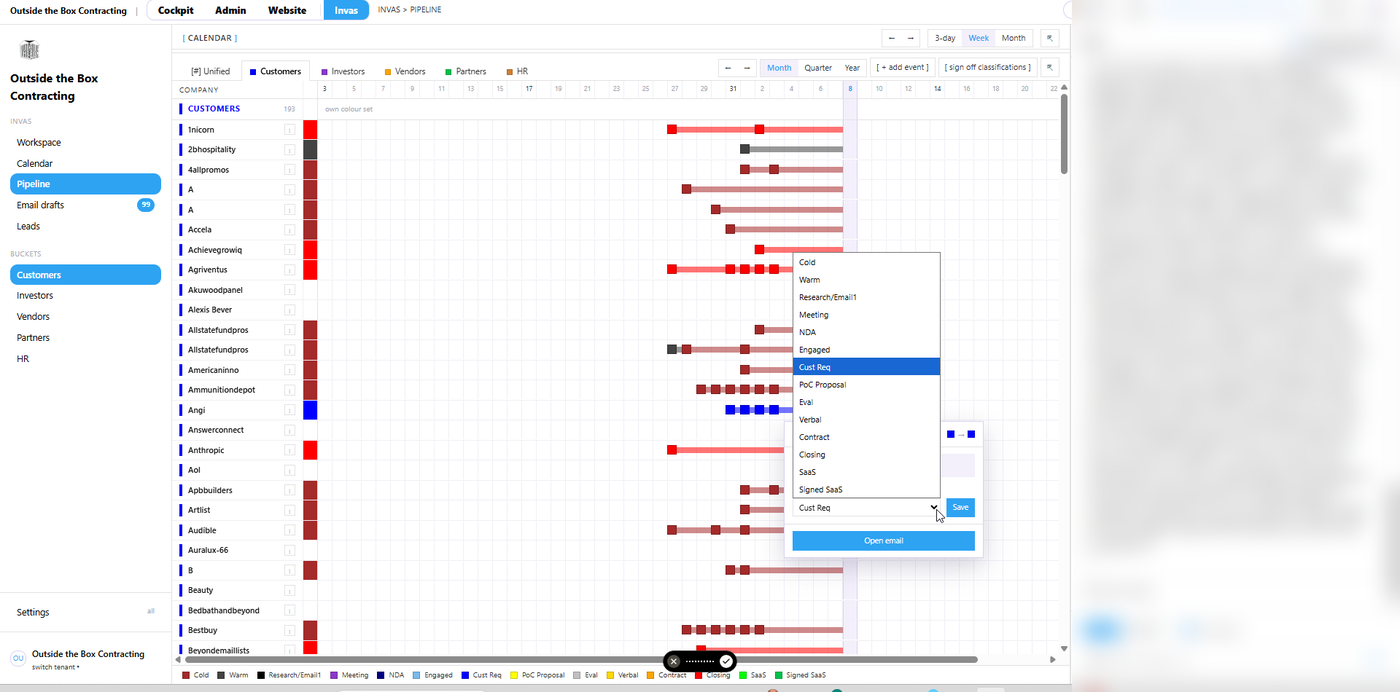Switch to the Vendors bucket tab

[x=404, y=71]
